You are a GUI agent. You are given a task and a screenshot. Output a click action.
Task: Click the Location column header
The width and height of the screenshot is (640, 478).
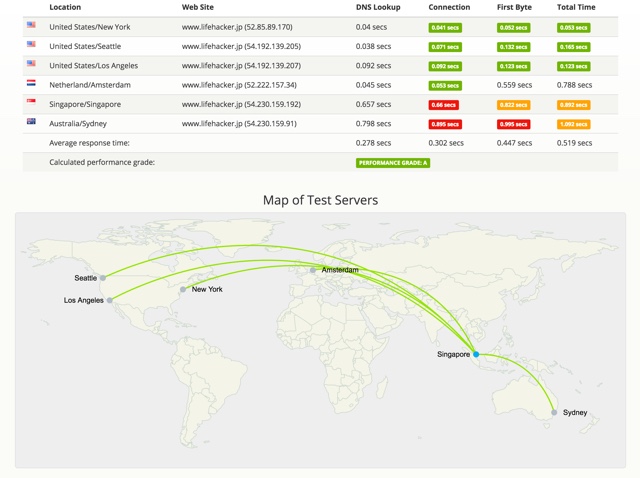coord(65,7)
